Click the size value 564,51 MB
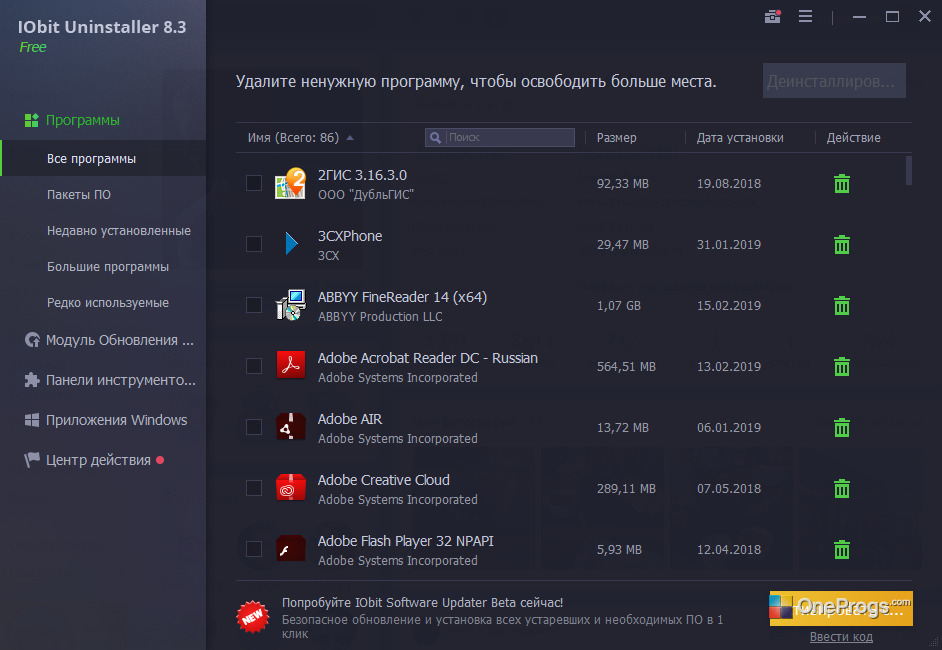 tap(626, 366)
